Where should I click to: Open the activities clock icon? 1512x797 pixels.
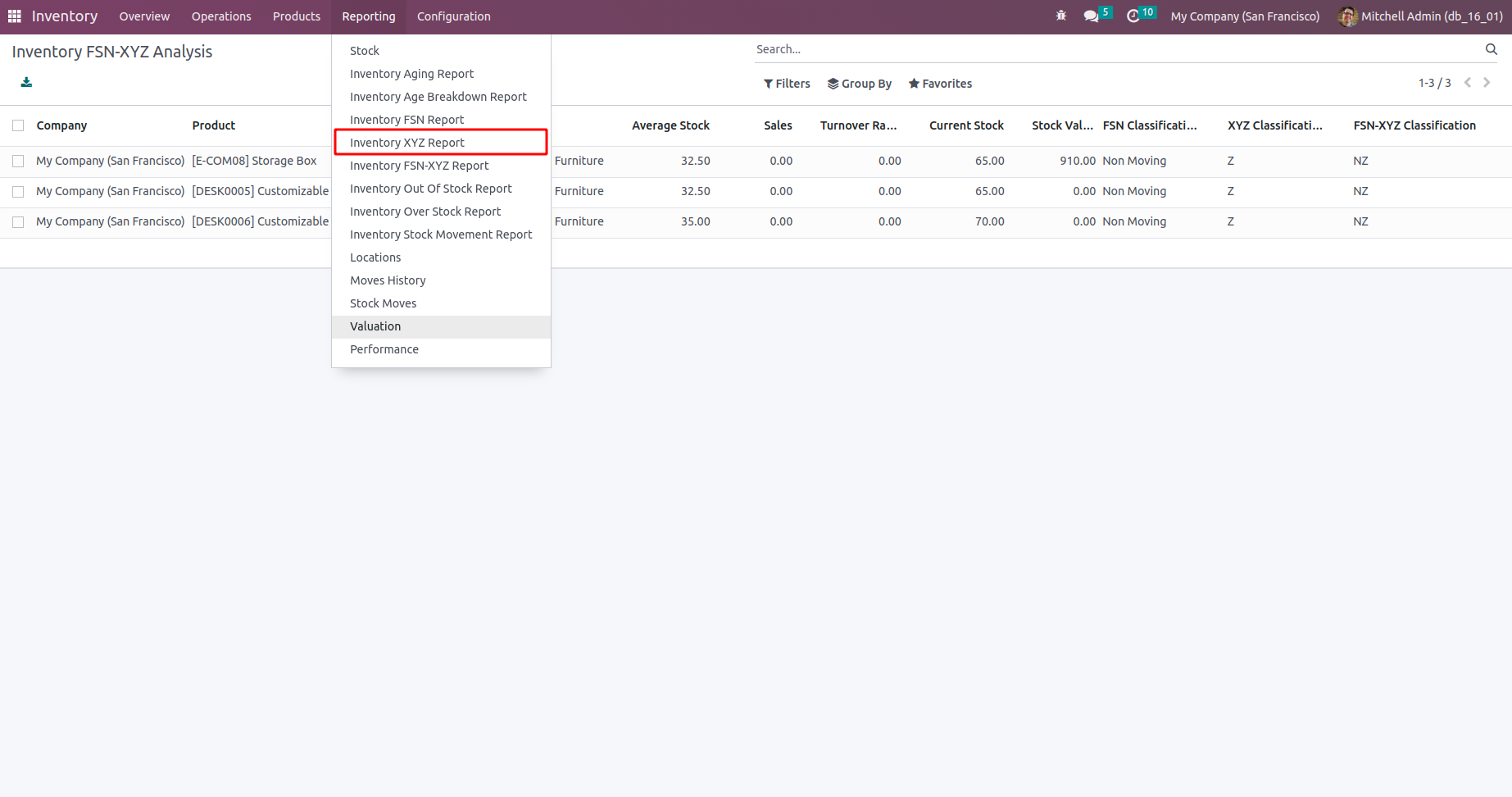point(1133,16)
